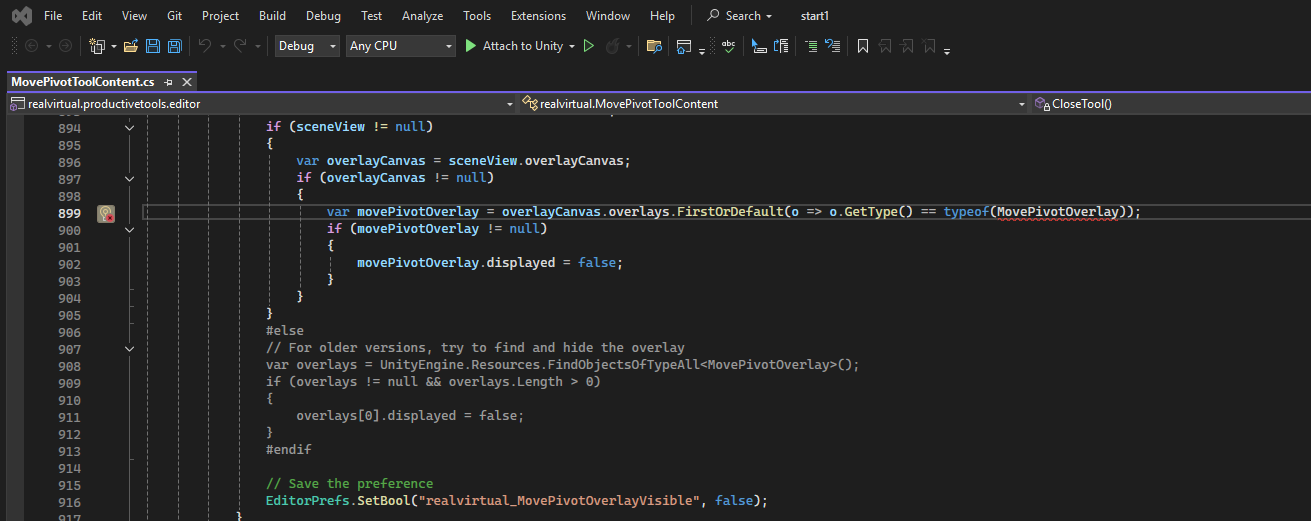Open the Debug menu

323,16
